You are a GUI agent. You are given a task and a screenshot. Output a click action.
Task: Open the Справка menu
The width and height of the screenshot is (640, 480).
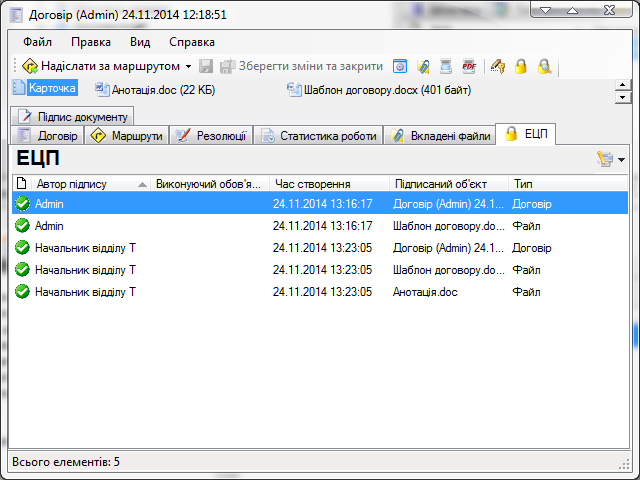(x=192, y=42)
